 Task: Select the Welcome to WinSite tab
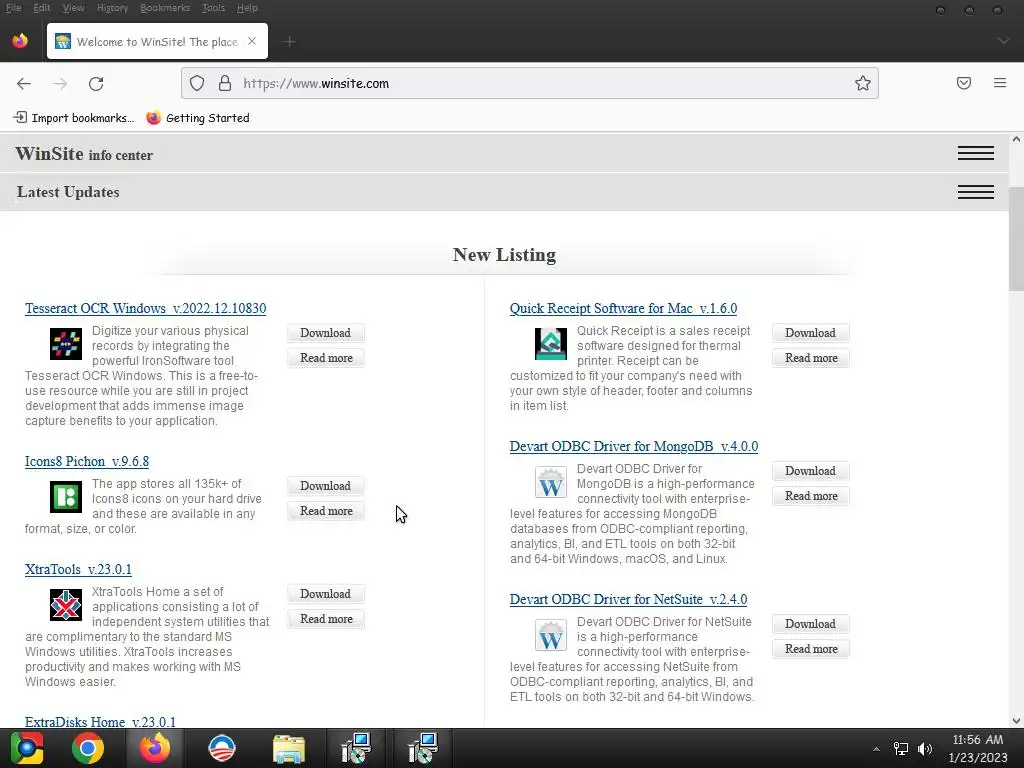(157, 41)
